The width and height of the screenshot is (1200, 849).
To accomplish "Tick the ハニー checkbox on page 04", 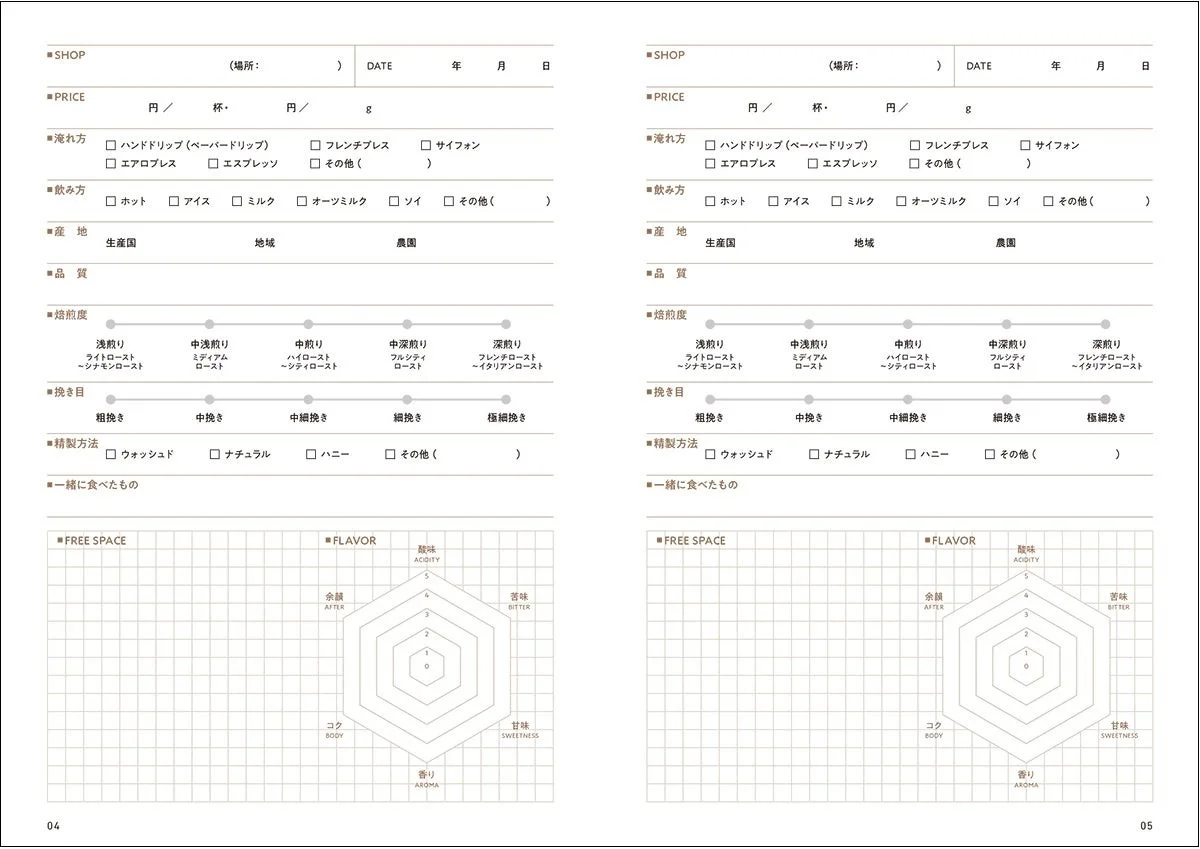I will click(x=311, y=454).
